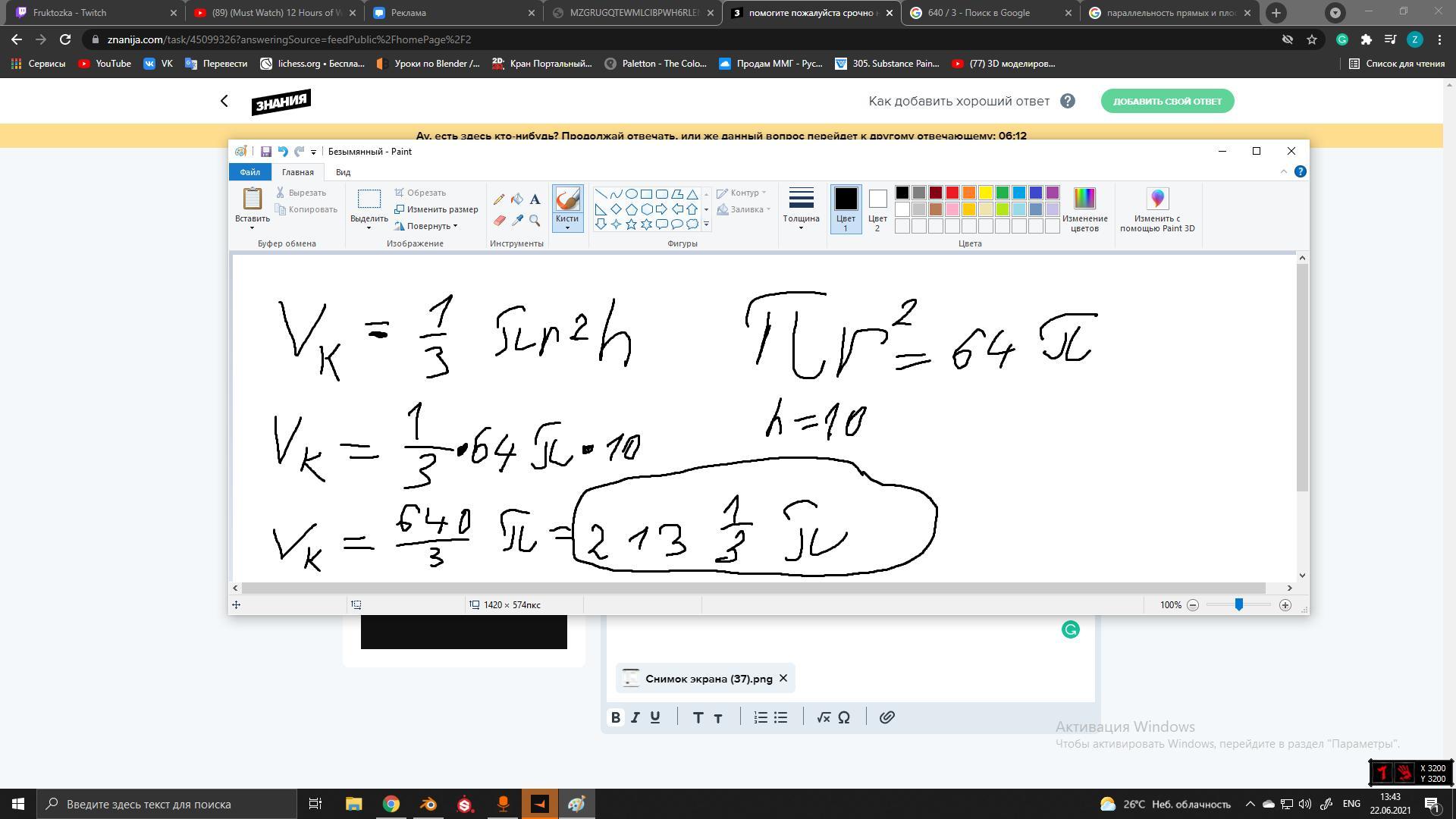Click Изменить размер (Resize) button
Image resolution: width=1456 pixels, height=819 pixels.
(x=436, y=209)
